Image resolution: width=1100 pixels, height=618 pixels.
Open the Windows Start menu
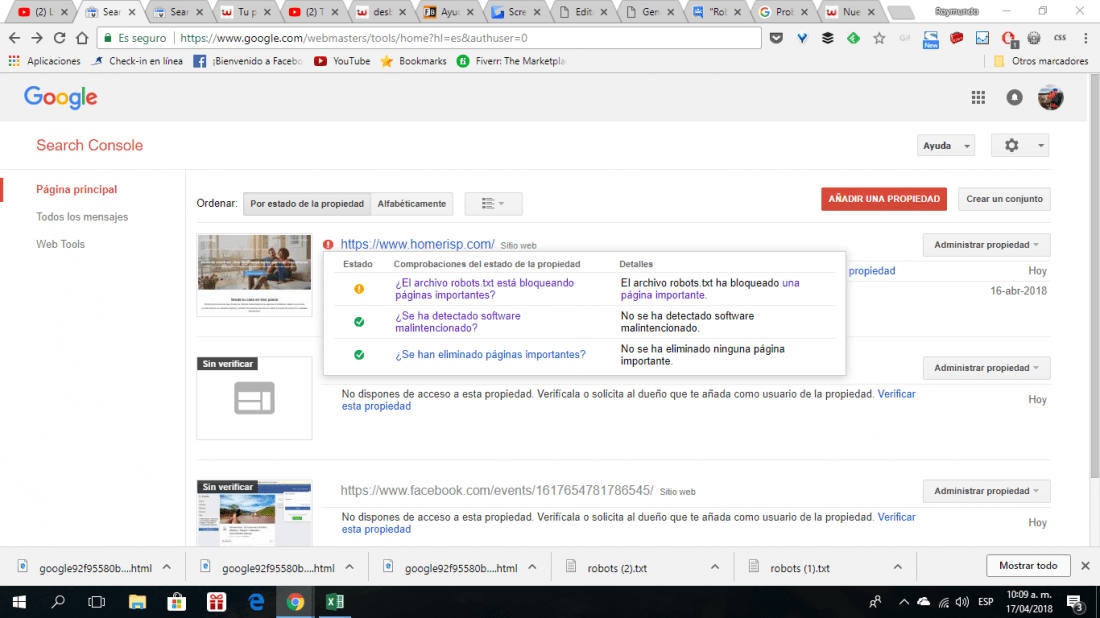tap(19, 602)
